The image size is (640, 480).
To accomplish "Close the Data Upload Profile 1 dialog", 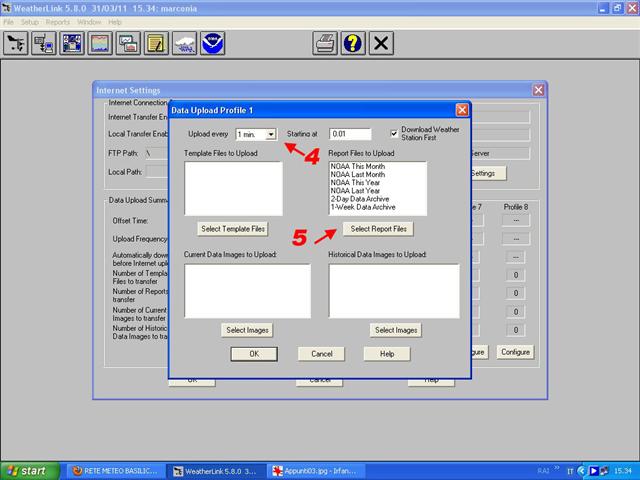I will 462,110.
